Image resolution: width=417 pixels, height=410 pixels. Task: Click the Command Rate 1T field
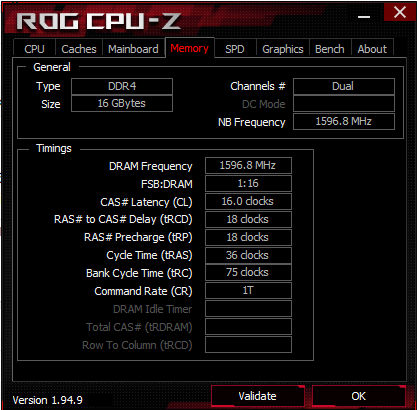click(248, 290)
